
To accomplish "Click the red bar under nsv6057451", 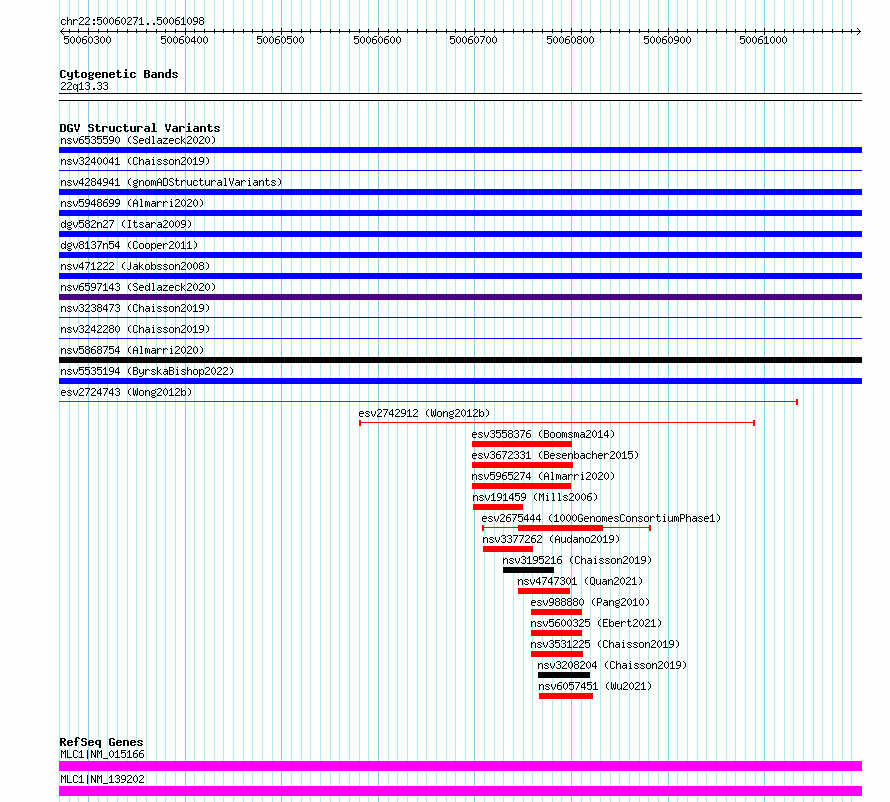I will 566,696.
